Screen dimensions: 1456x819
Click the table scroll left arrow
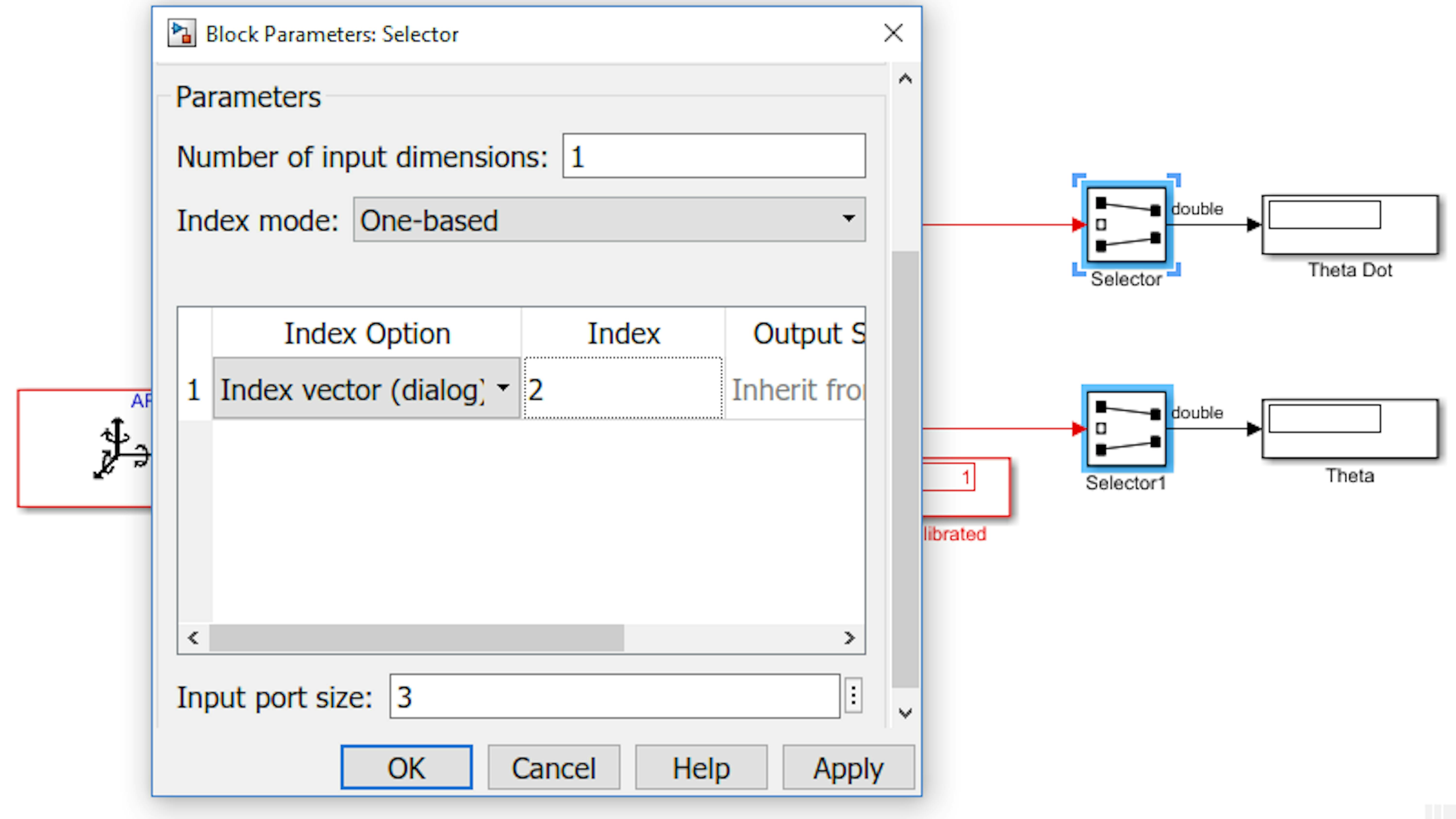click(x=193, y=638)
